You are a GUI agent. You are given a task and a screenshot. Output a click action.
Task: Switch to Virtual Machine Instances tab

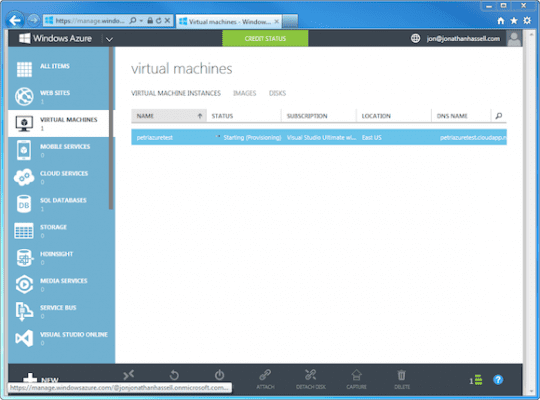tap(176, 93)
